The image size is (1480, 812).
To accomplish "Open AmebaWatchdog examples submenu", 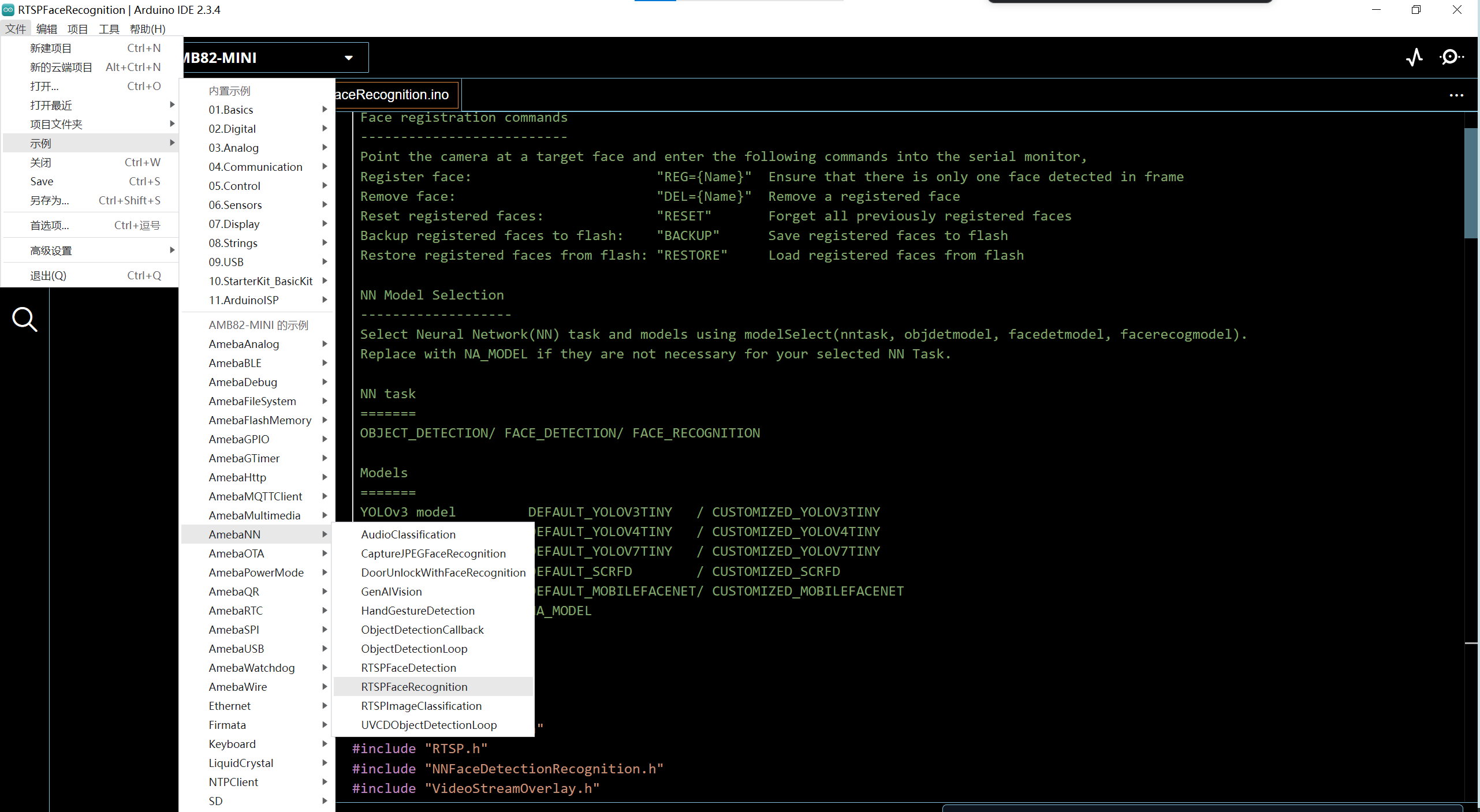I will (x=258, y=668).
